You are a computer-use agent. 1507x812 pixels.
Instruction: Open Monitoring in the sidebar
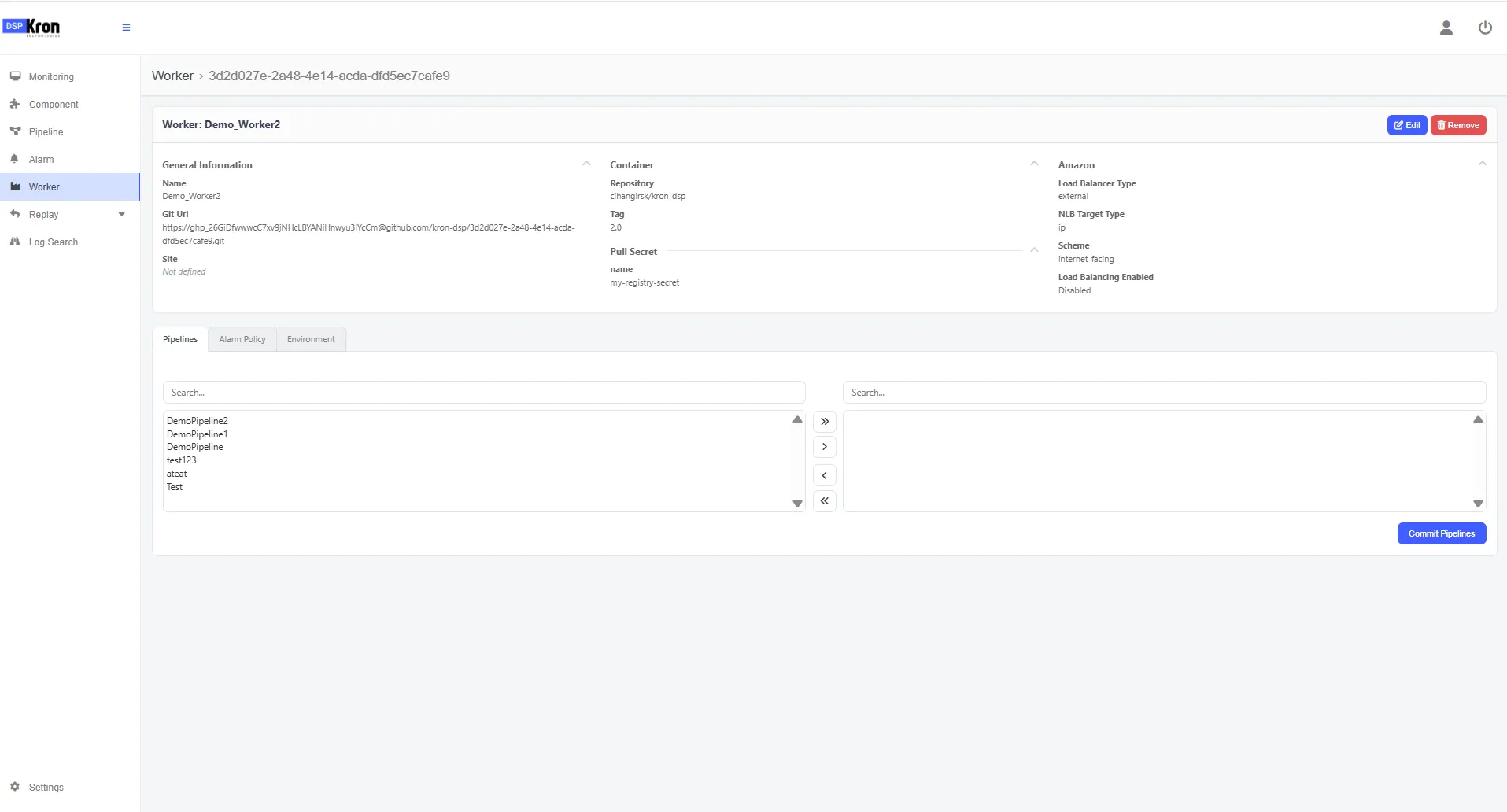(x=69, y=77)
